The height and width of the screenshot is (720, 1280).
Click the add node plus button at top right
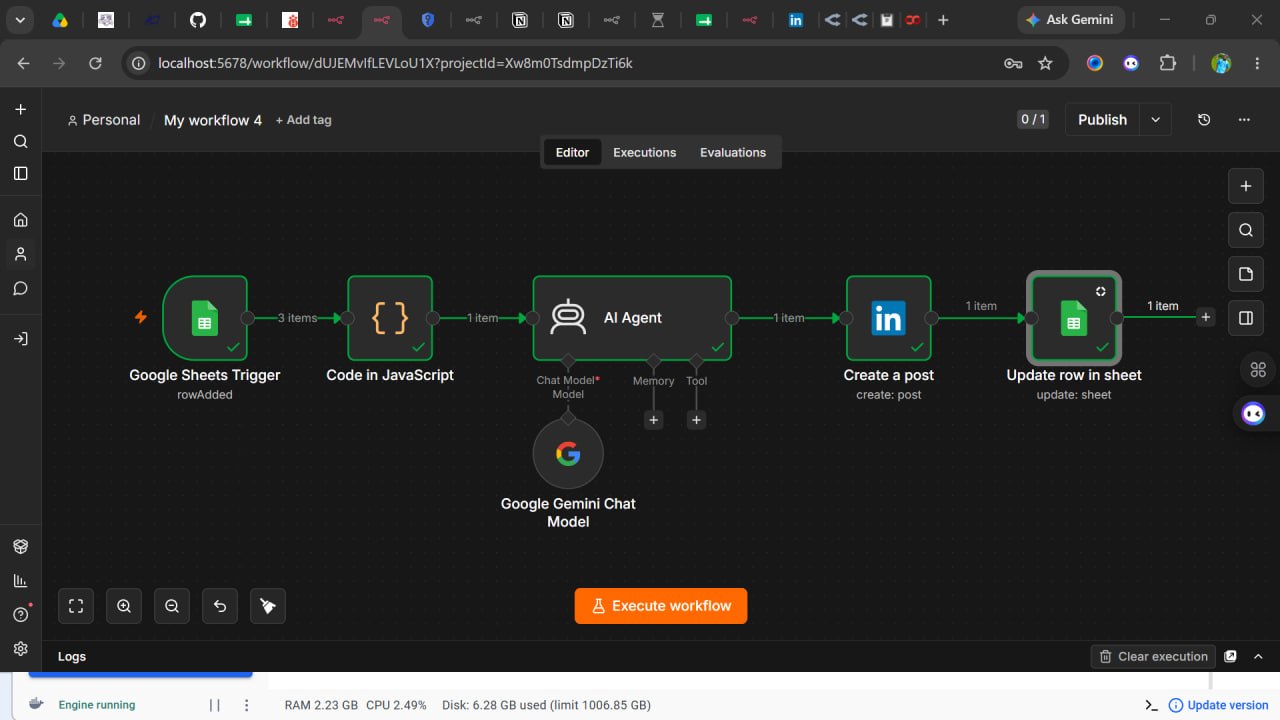pos(1245,186)
